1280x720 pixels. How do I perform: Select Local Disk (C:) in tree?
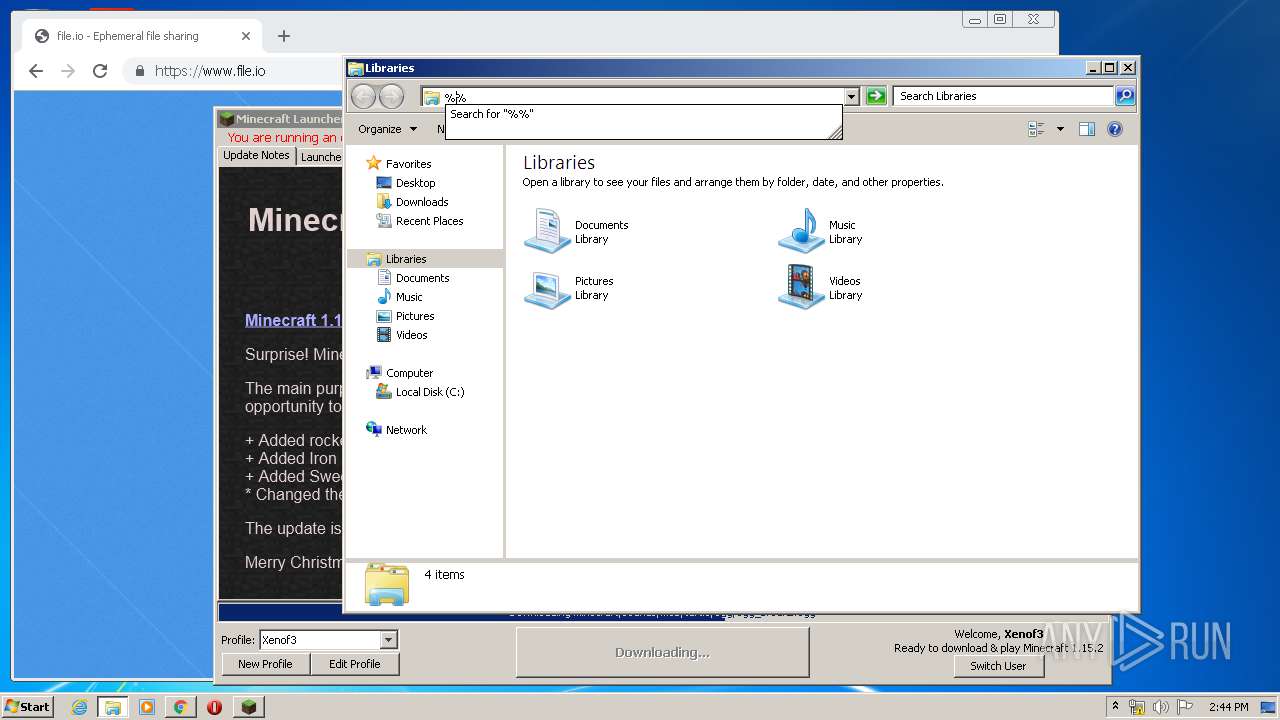[x=430, y=392]
